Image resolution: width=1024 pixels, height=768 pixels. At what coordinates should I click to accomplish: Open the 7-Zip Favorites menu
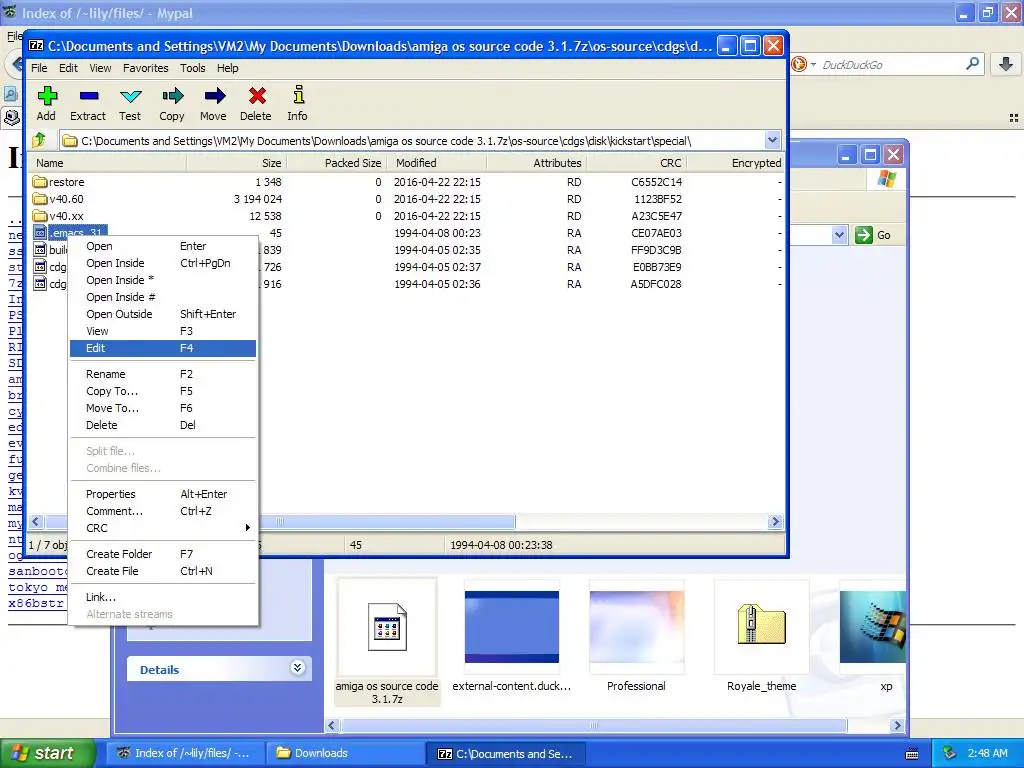click(146, 68)
